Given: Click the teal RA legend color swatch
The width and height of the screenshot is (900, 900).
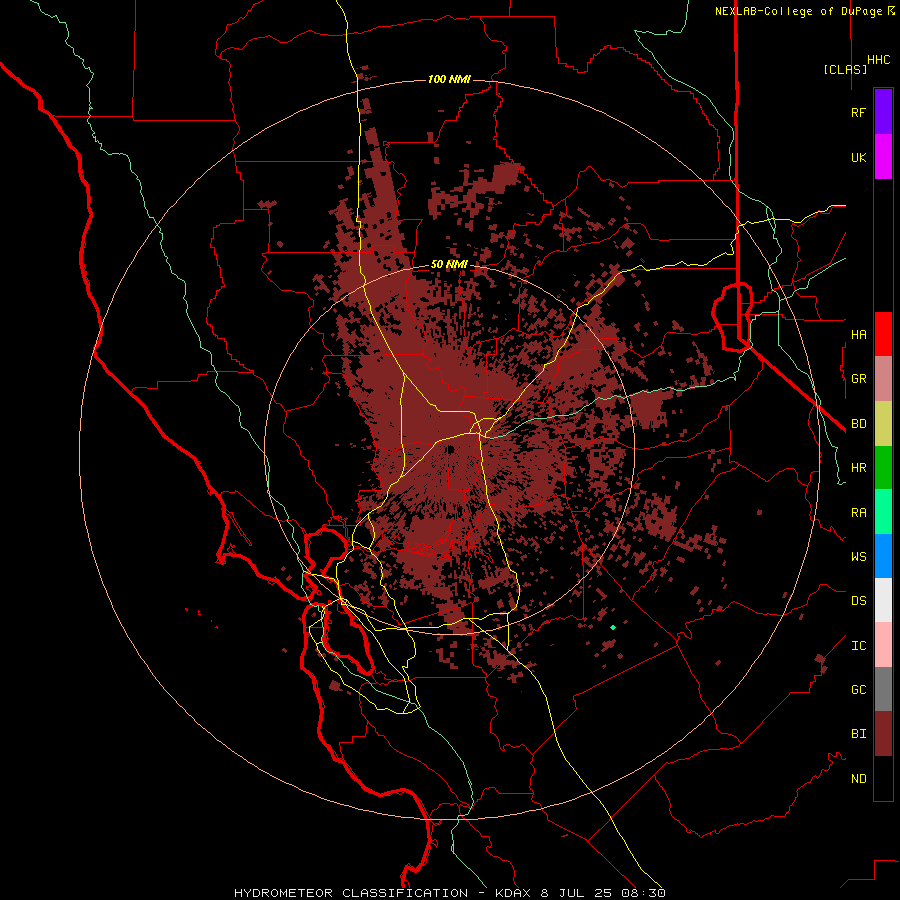Looking at the screenshot, I should tap(883, 512).
